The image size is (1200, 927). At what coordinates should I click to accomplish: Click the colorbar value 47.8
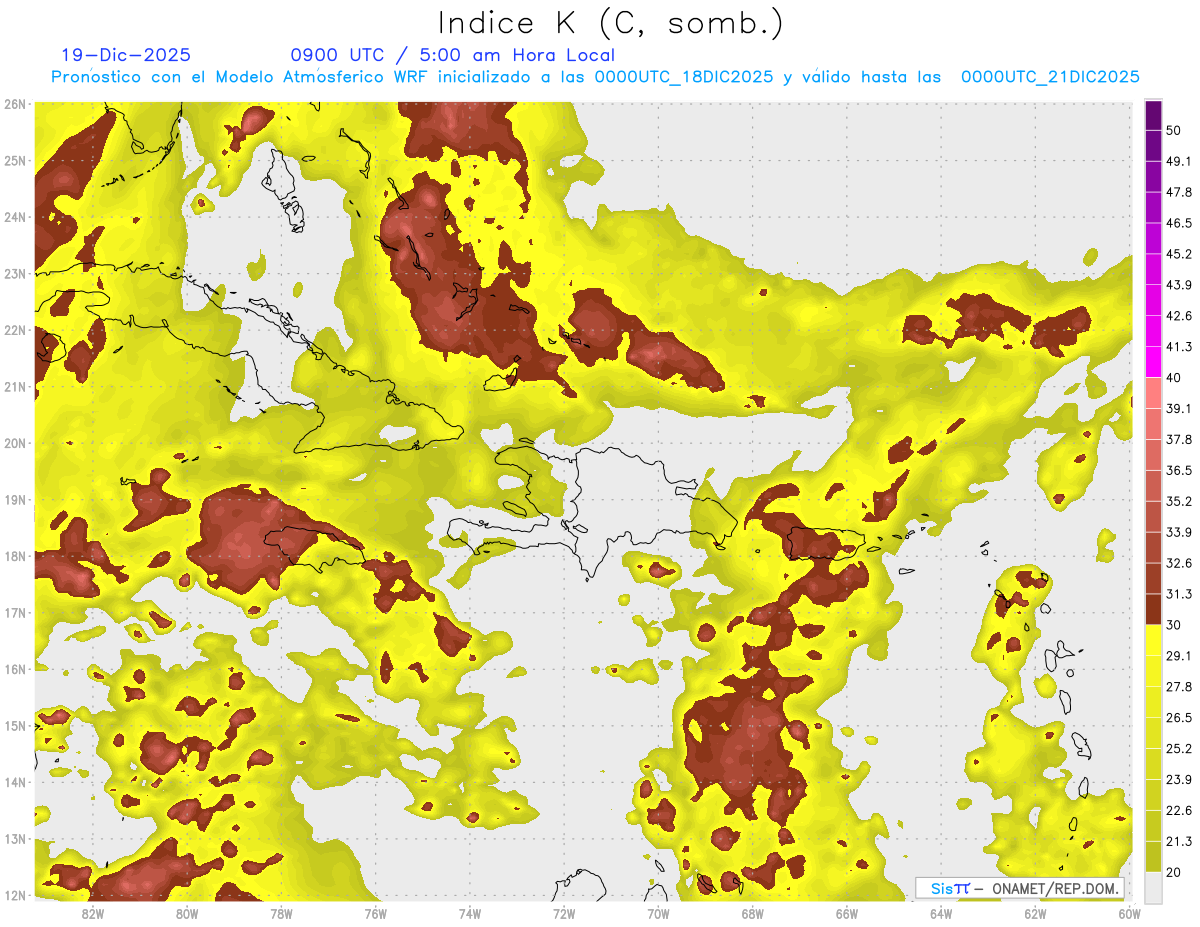pyautogui.click(x=1178, y=192)
